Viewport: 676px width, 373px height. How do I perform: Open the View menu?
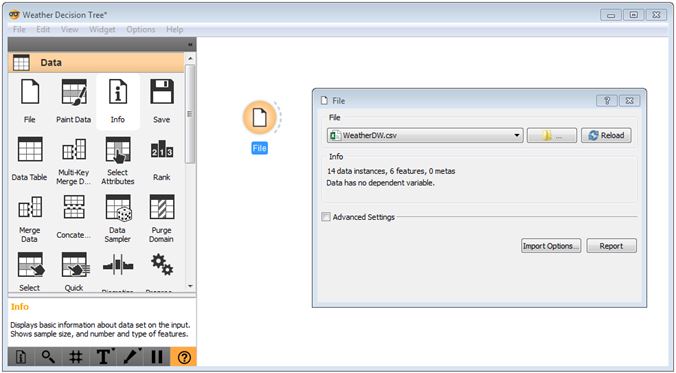[x=70, y=29]
